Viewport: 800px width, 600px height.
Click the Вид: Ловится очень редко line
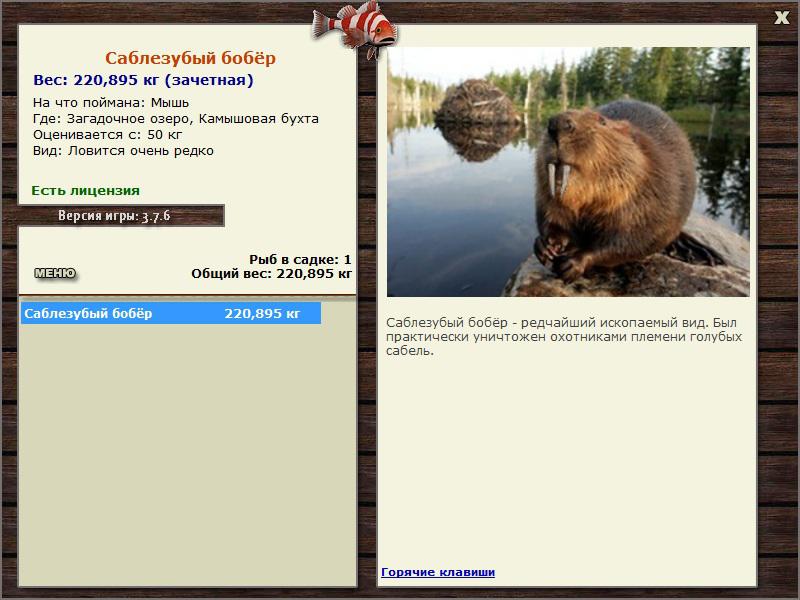[x=123, y=151]
